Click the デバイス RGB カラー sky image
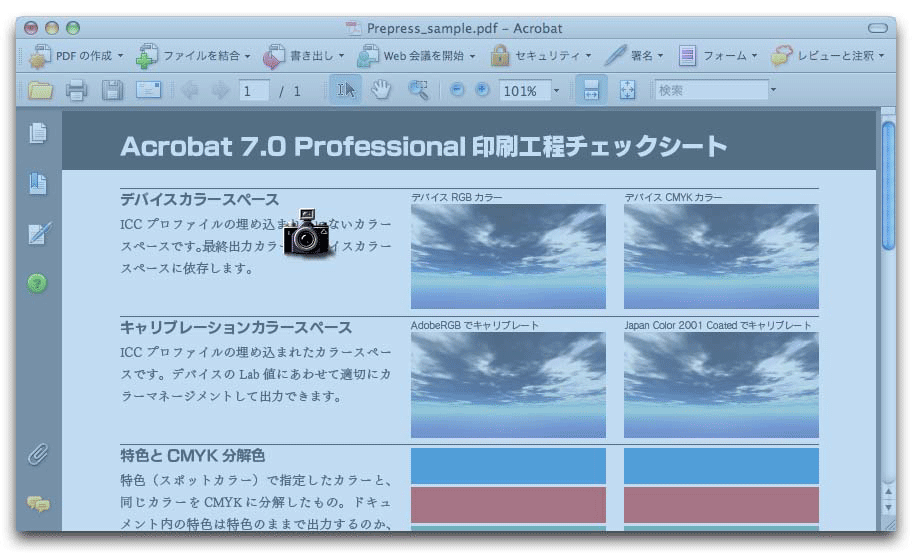This screenshot has height=553, width=916. [x=508, y=256]
